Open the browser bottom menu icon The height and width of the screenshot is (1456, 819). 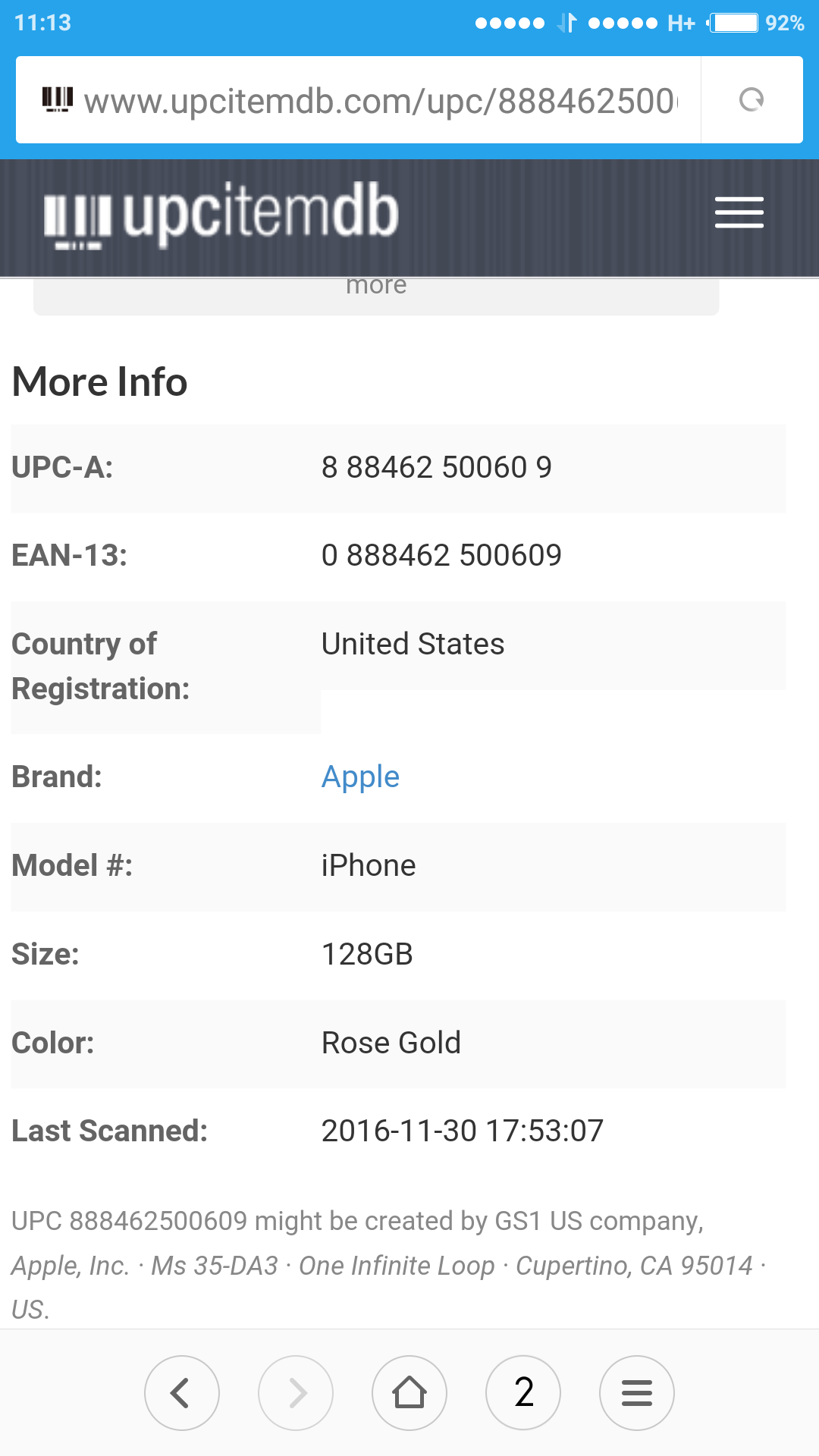click(x=637, y=1392)
